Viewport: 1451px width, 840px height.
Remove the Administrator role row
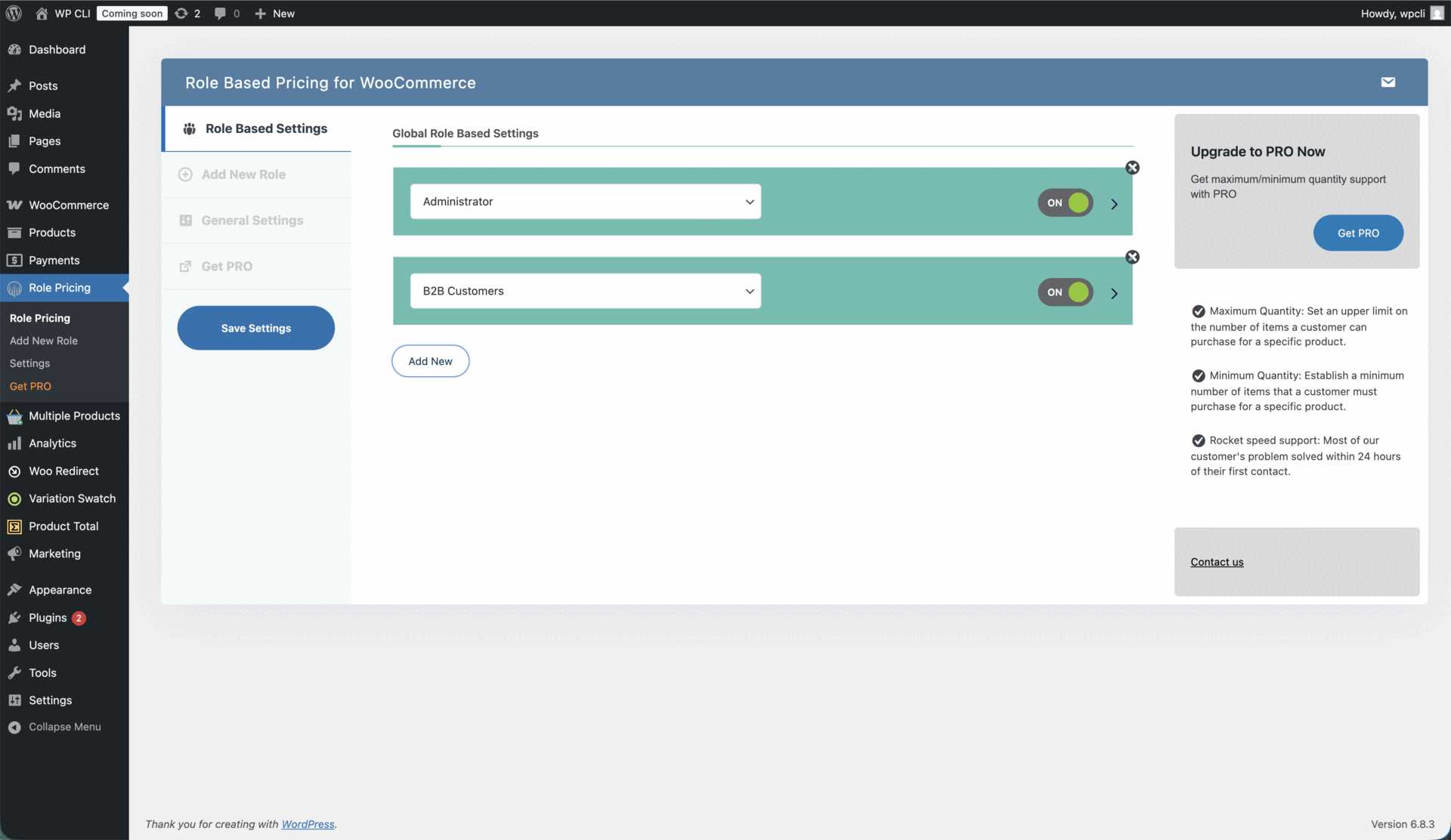click(x=1132, y=168)
